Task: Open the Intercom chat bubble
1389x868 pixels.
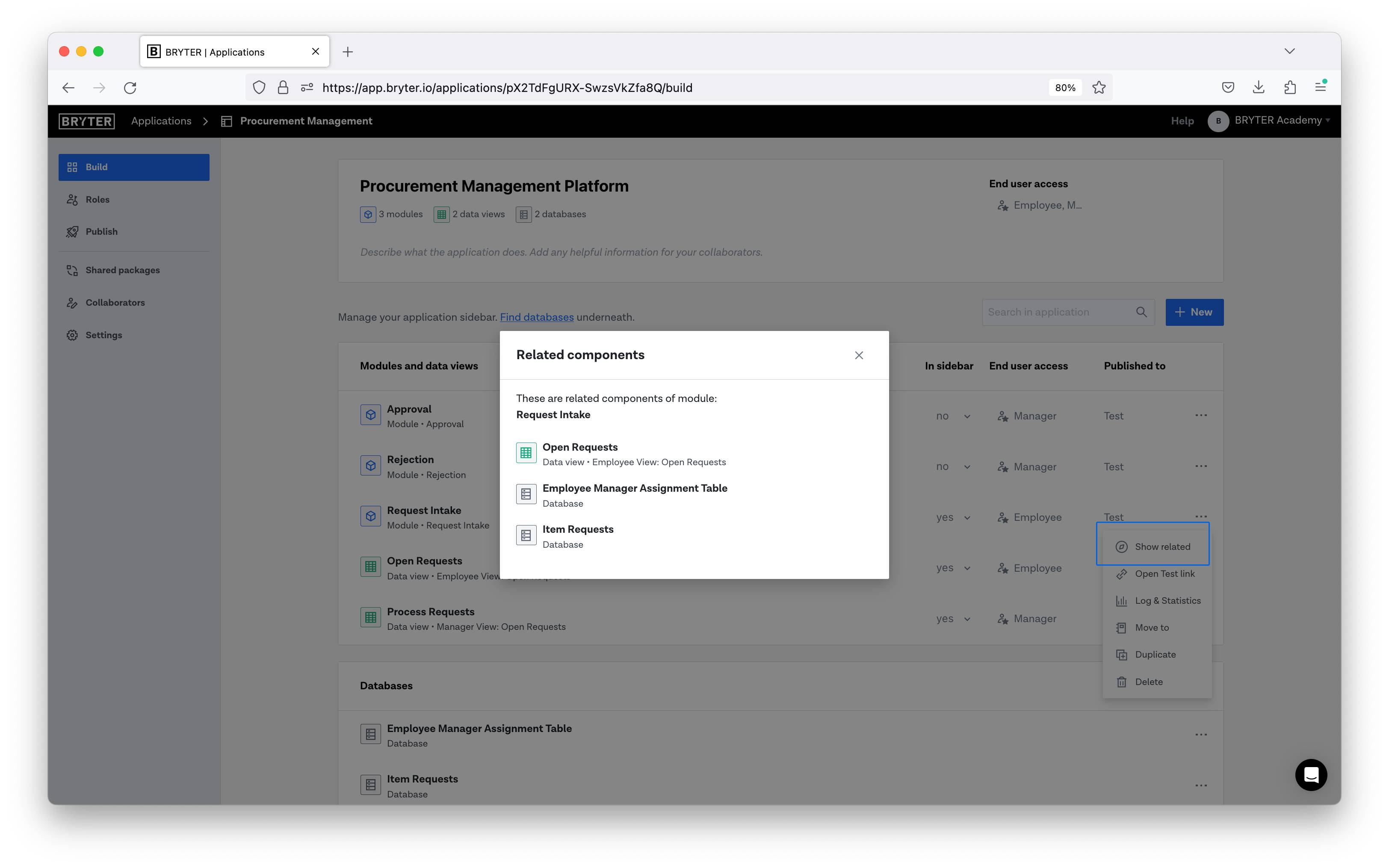Action: point(1311,775)
